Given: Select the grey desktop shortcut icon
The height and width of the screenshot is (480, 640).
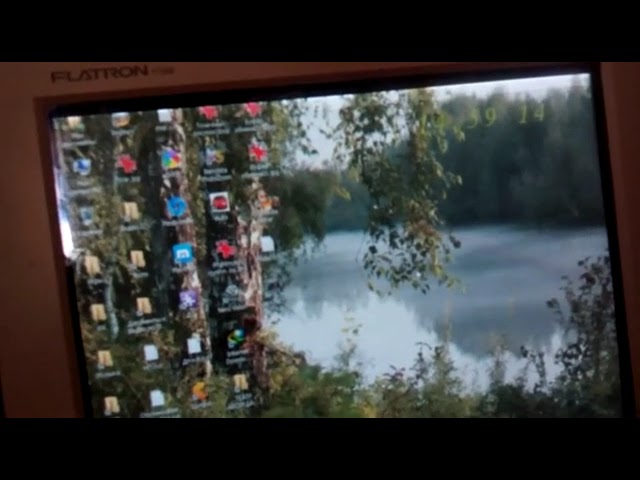Looking at the screenshot, I should [230, 295].
